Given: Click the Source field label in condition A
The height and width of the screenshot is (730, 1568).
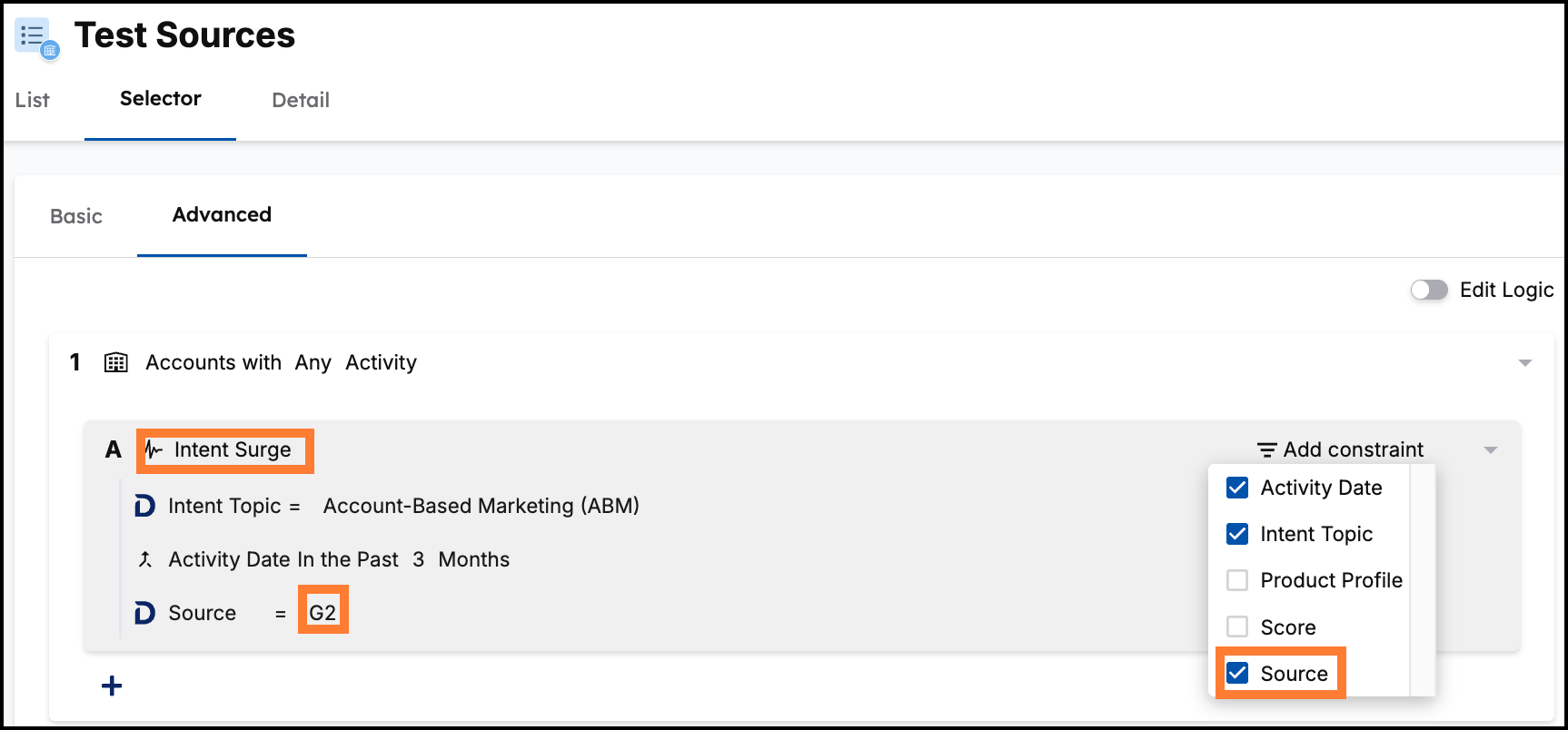Looking at the screenshot, I should 202,613.
